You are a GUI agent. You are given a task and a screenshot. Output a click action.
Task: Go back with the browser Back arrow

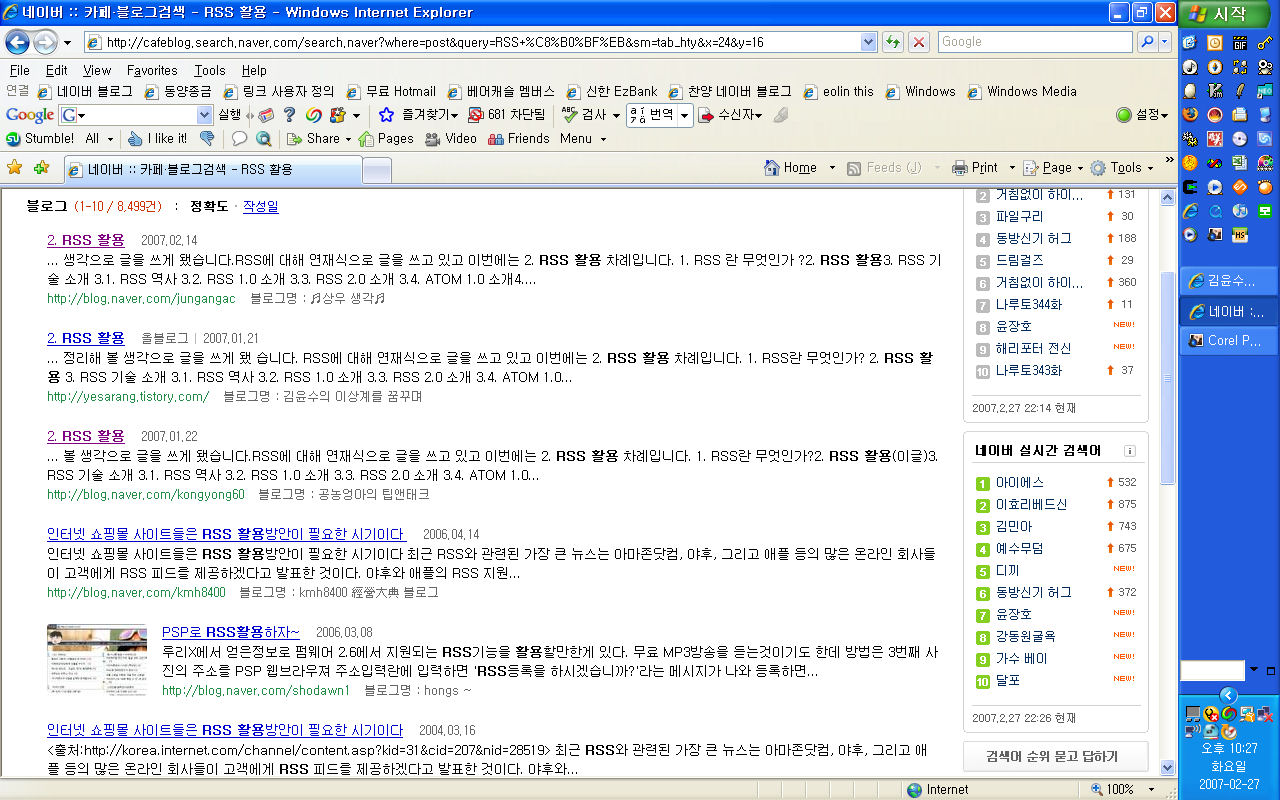pos(17,42)
